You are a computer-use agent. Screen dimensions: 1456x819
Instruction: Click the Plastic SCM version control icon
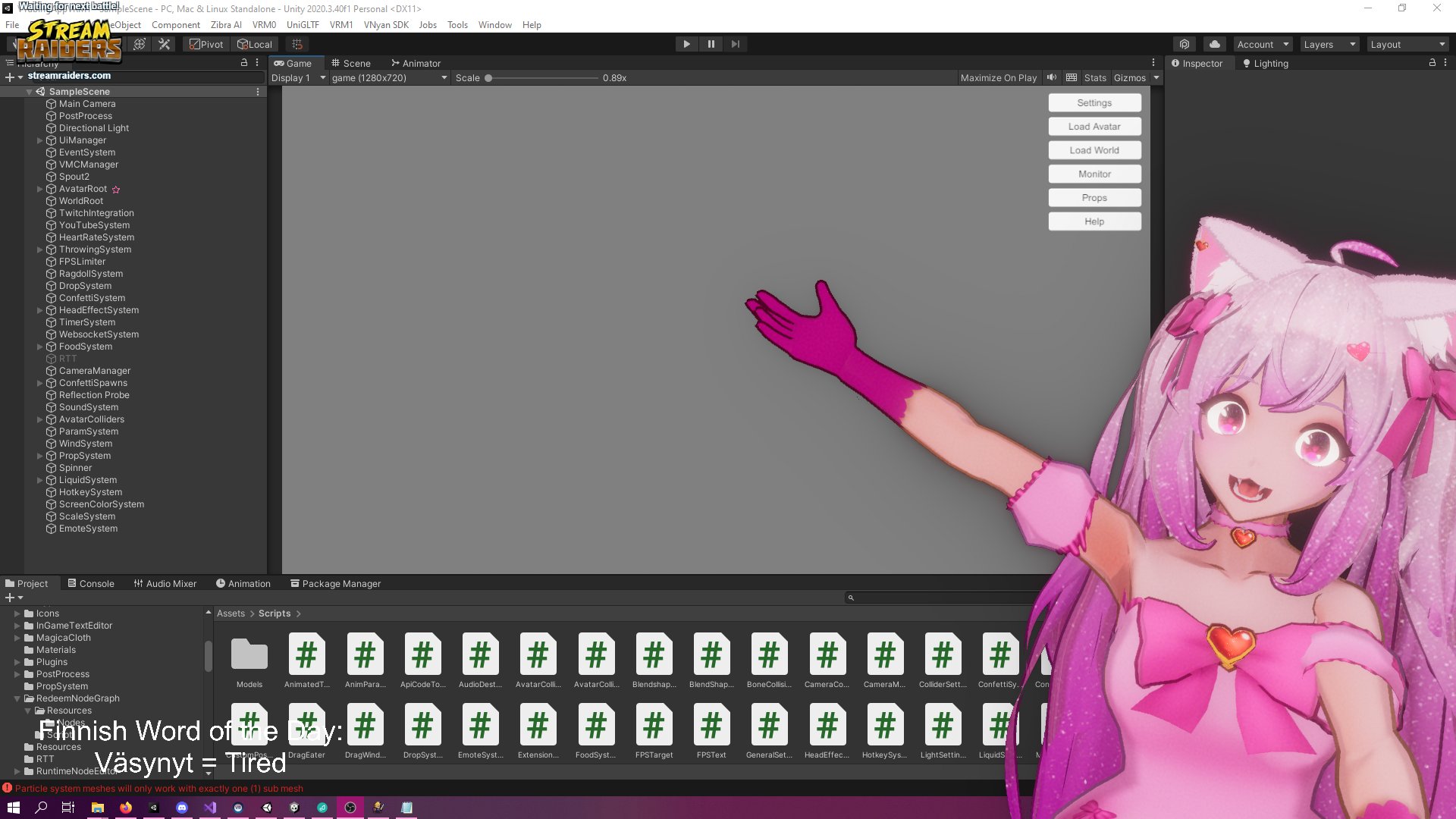(1184, 43)
